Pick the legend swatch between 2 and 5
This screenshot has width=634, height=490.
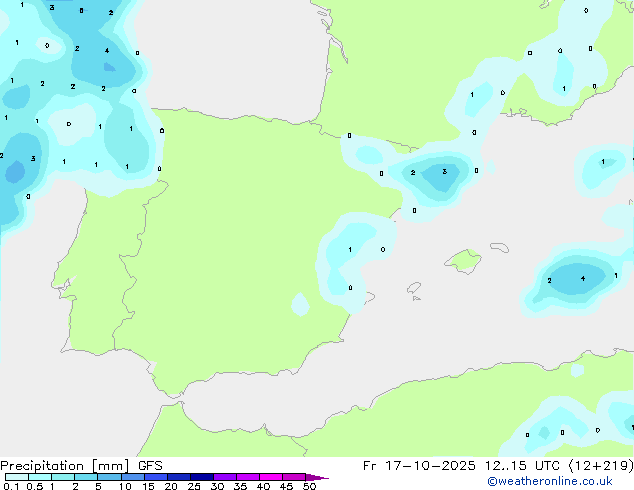point(86,477)
